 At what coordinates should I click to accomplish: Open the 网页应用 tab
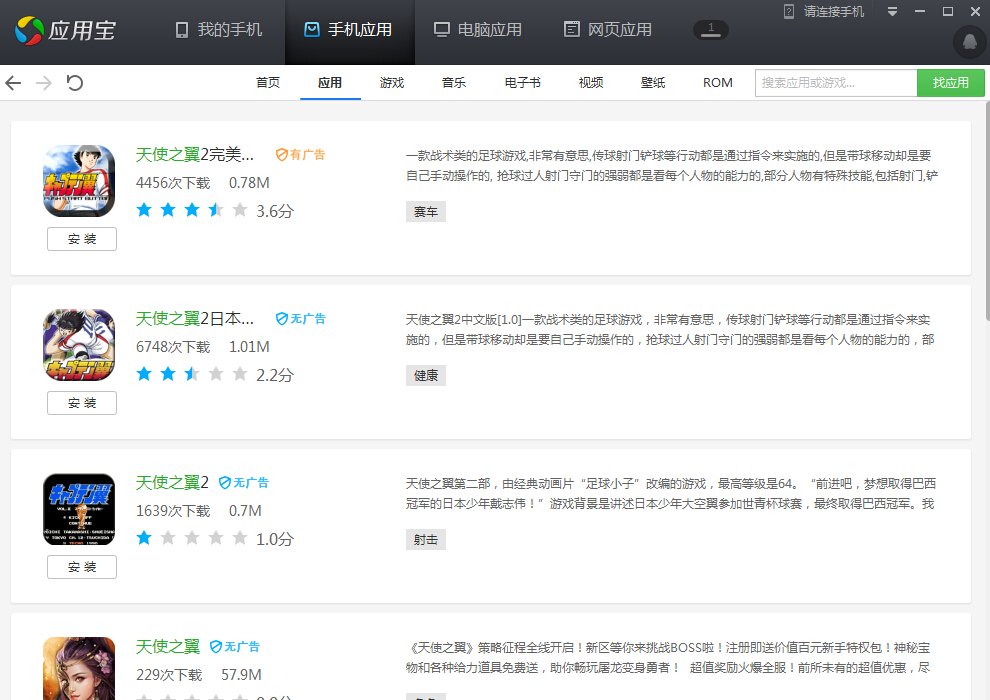pos(607,30)
